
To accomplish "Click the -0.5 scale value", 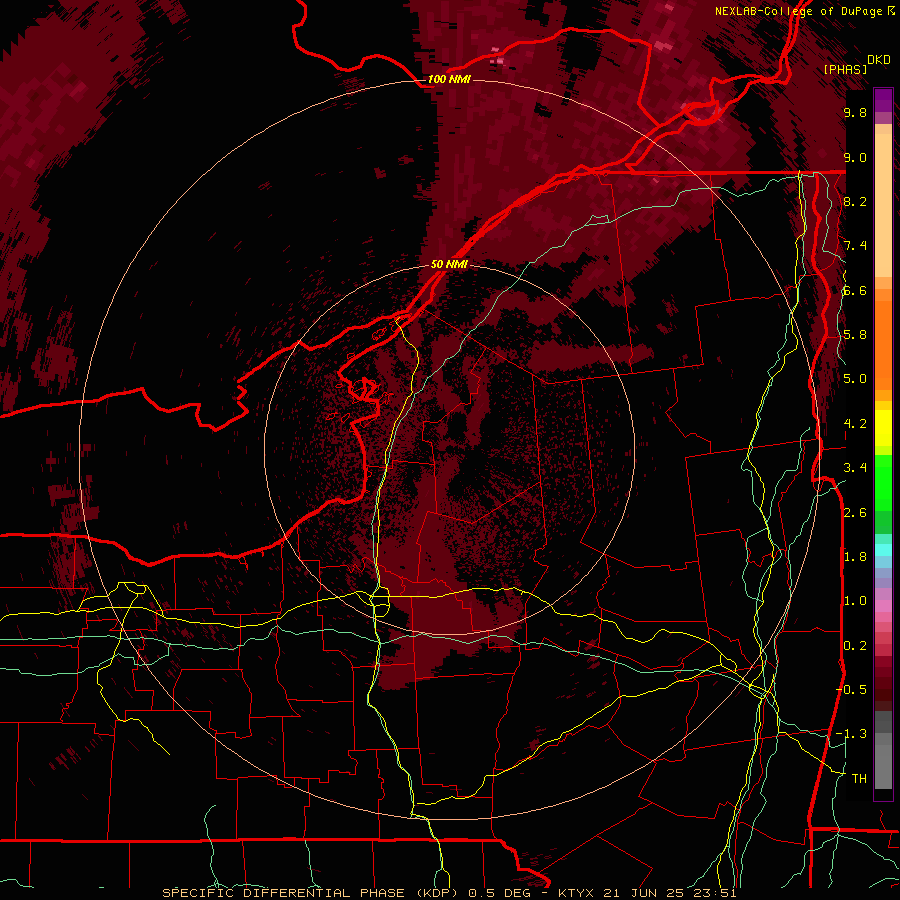I will pos(851,690).
